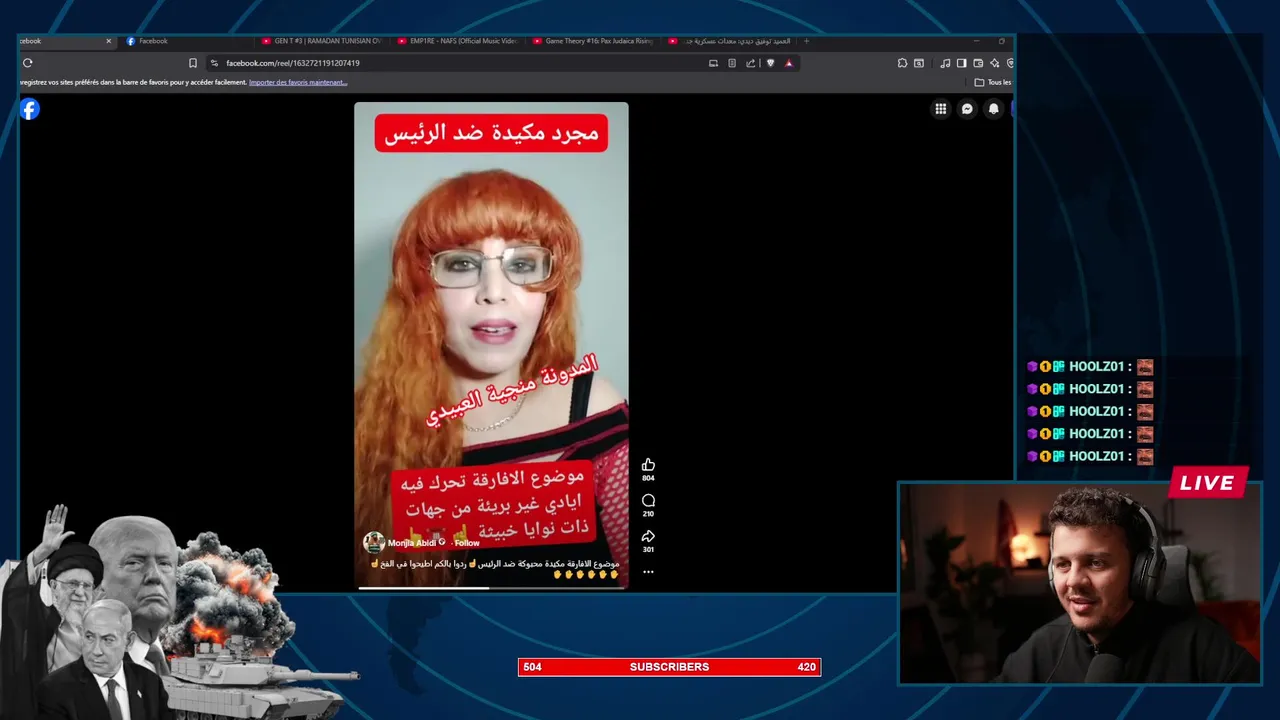The height and width of the screenshot is (720, 1280).
Task: Open reader mode icon in address bar
Action: coord(732,63)
